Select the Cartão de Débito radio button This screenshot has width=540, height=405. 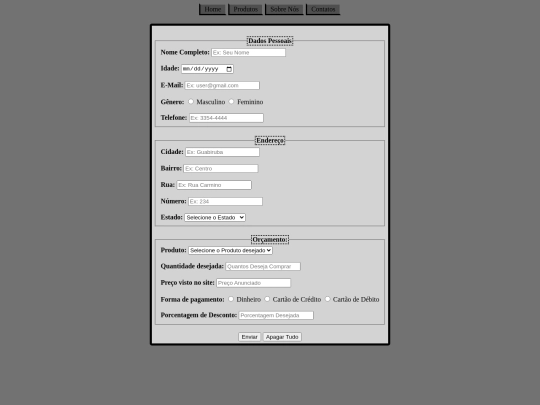[328, 299]
